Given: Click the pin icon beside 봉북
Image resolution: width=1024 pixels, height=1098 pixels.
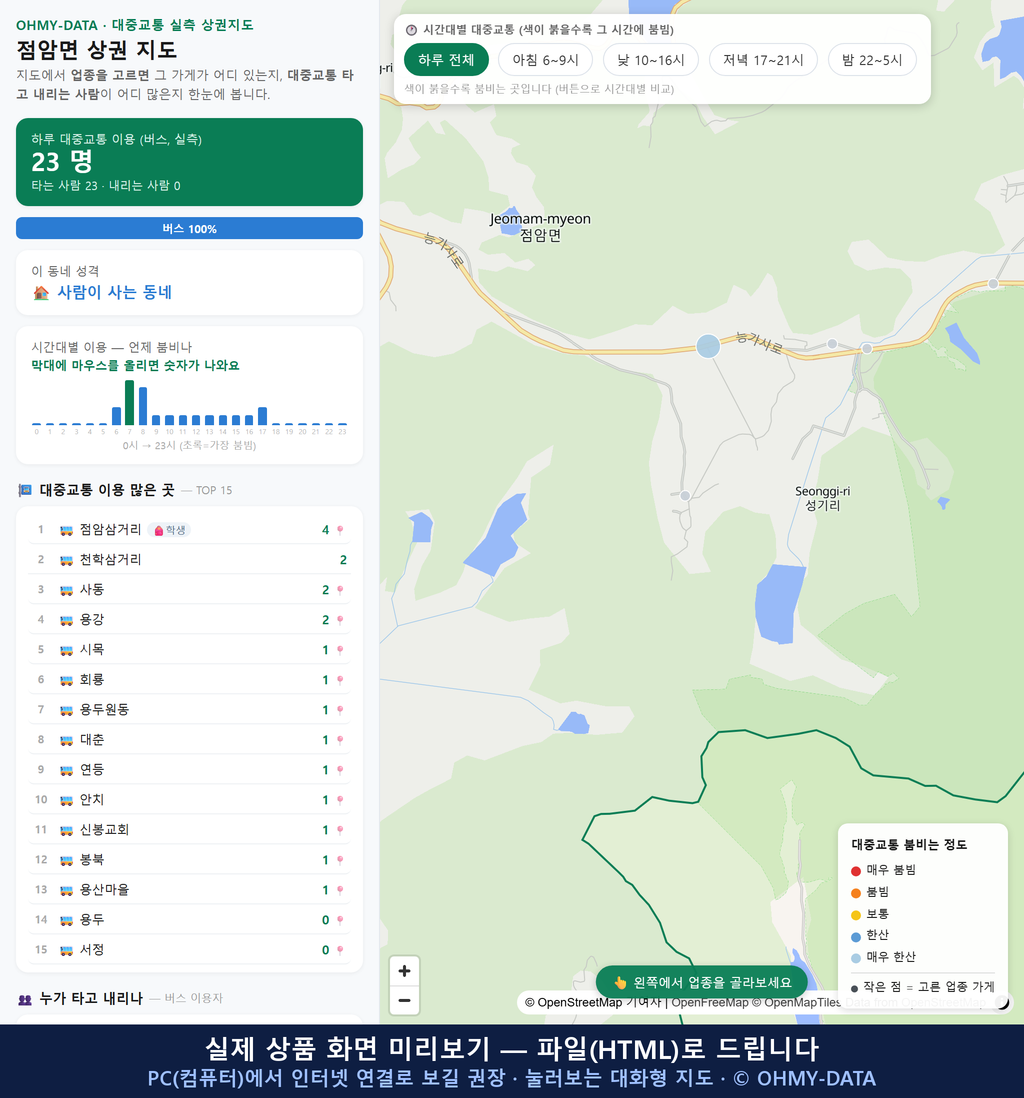Looking at the screenshot, I should point(340,861).
